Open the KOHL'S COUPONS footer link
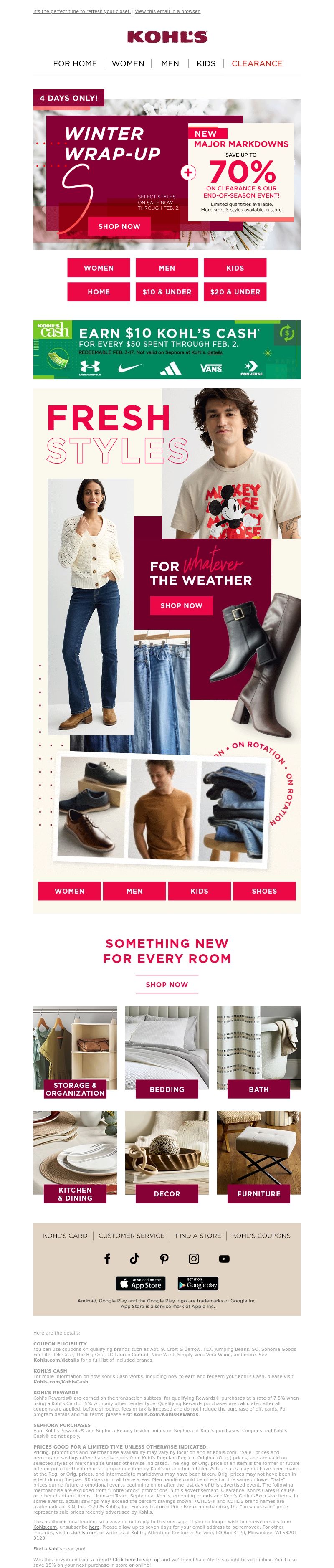The height and width of the screenshot is (1568, 334). coord(261,1236)
